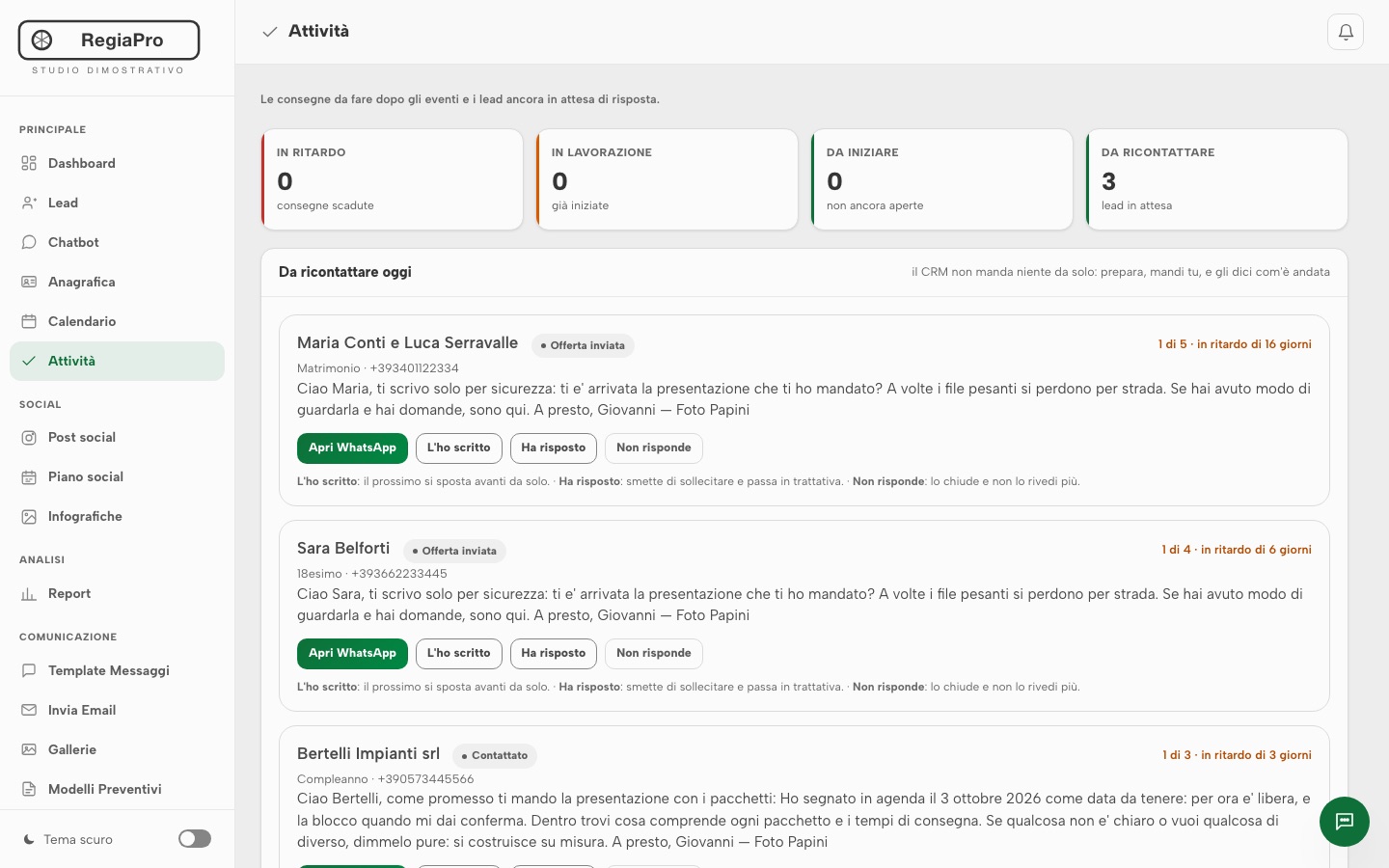The width and height of the screenshot is (1389, 868).
Task: Click '18esimo · +393662233445' contact line
Action: [x=372, y=574]
